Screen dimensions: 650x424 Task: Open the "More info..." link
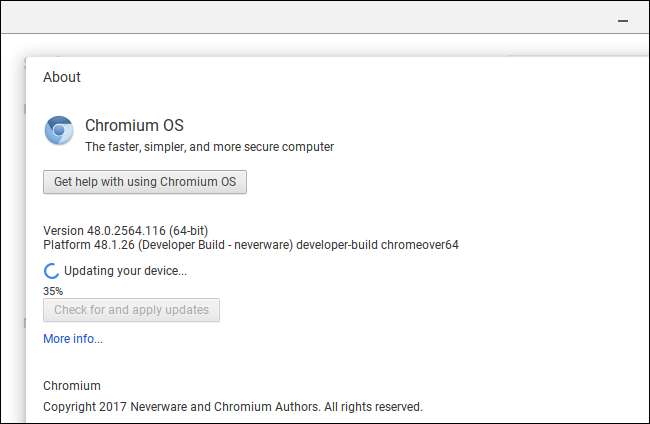[73, 339]
